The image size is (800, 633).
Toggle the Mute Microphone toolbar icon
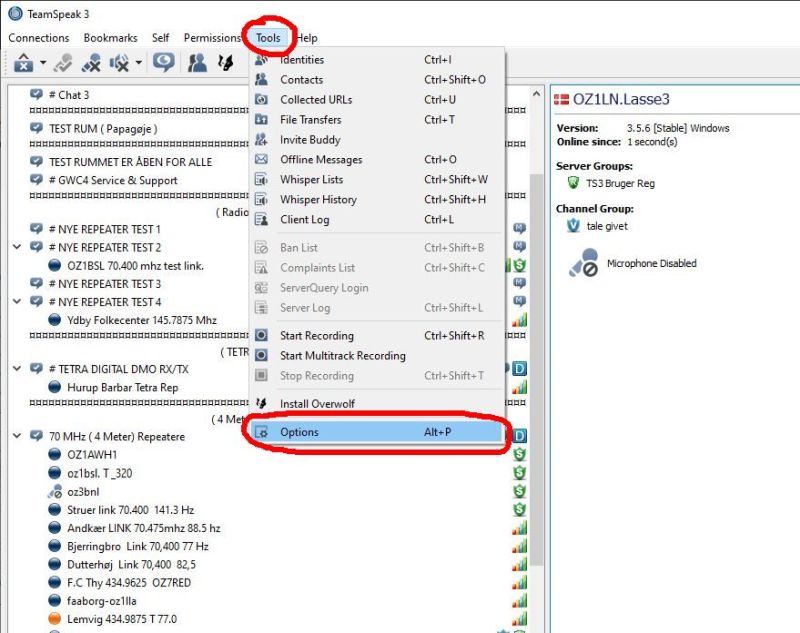92,63
